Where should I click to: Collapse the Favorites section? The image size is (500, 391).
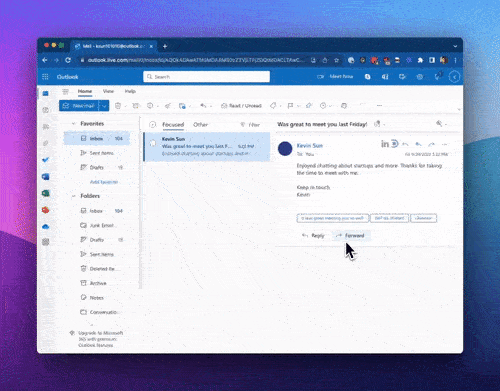[x=74, y=124]
